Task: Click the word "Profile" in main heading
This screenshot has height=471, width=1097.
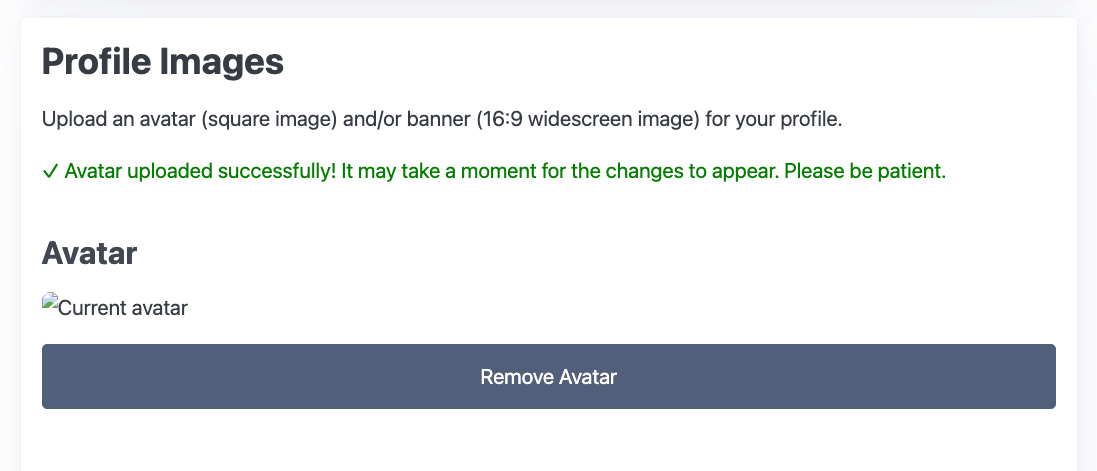Action: coord(96,63)
